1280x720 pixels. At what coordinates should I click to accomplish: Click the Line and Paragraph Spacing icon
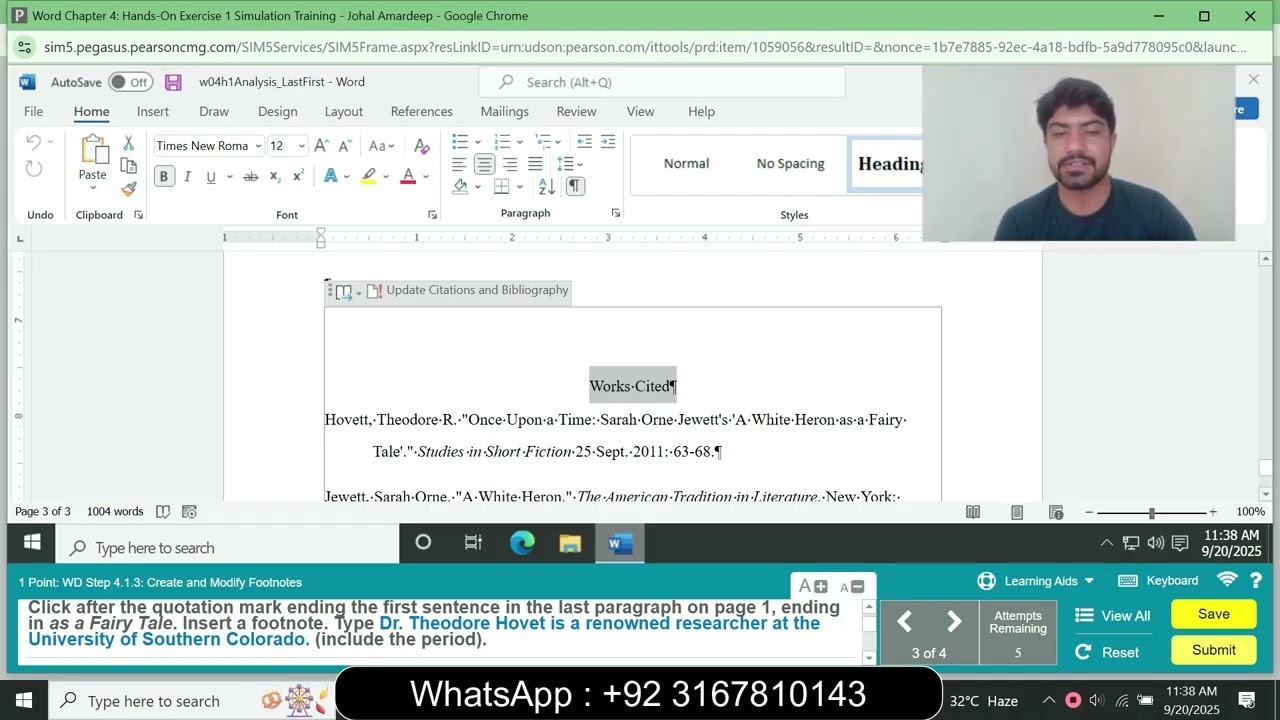(566, 164)
